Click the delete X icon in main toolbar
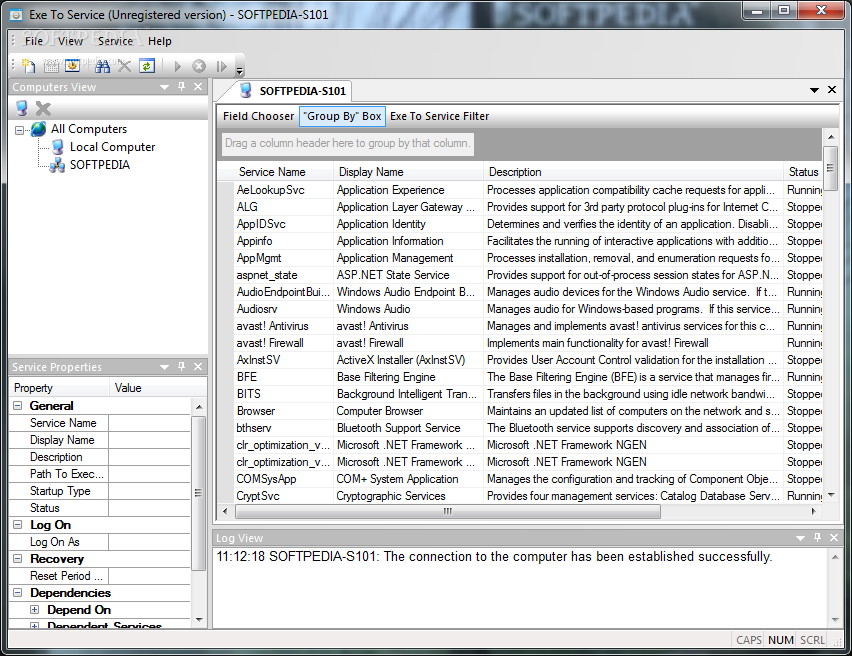The height and width of the screenshot is (656, 852). point(124,66)
